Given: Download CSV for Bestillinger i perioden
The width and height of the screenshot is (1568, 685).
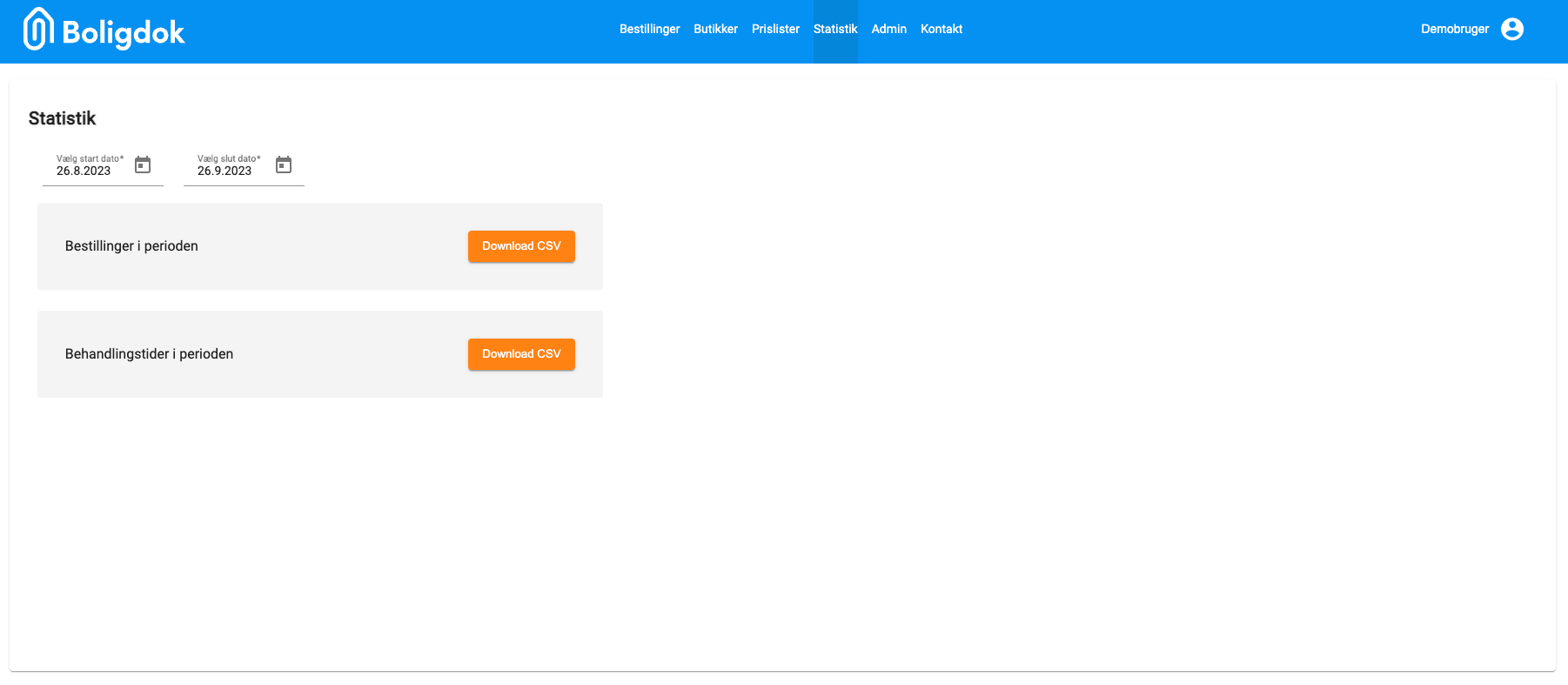Looking at the screenshot, I should [521, 246].
